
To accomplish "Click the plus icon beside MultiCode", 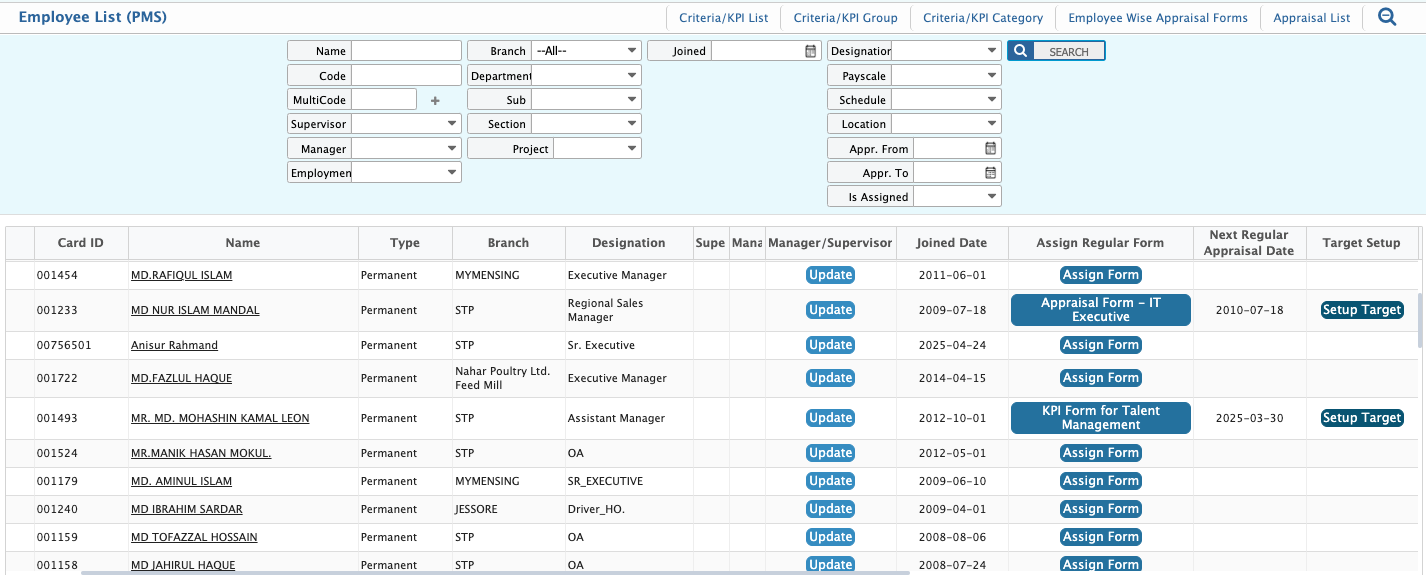I will click(x=435, y=100).
